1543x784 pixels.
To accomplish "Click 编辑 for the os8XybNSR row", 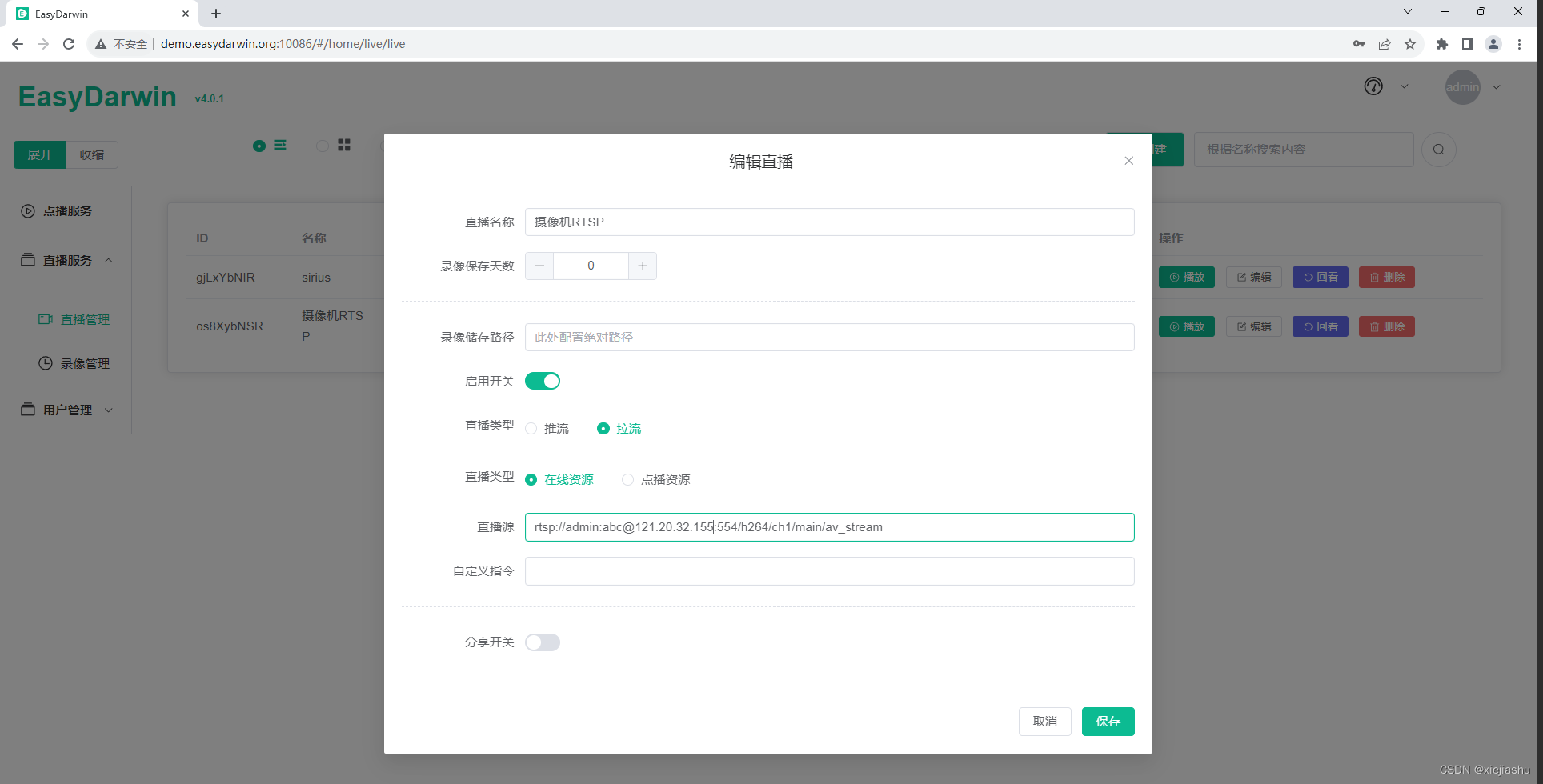I will 1254,326.
